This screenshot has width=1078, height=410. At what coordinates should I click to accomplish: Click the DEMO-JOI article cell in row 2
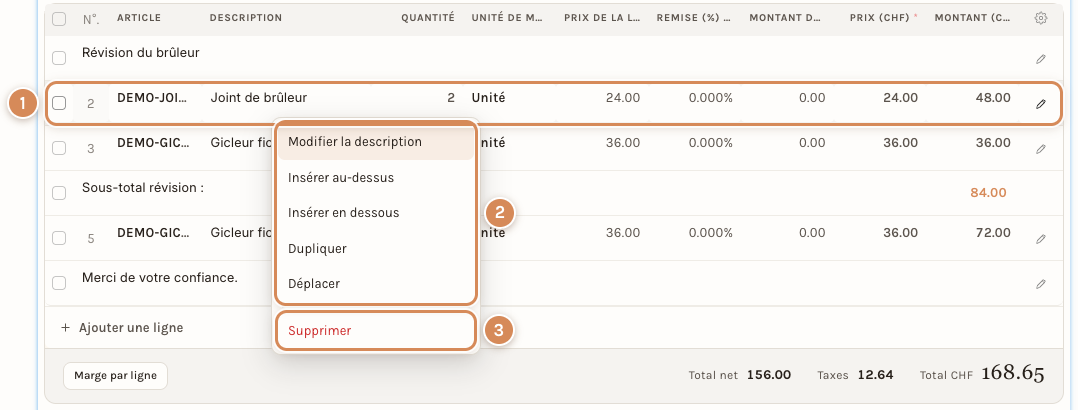click(x=152, y=98)
